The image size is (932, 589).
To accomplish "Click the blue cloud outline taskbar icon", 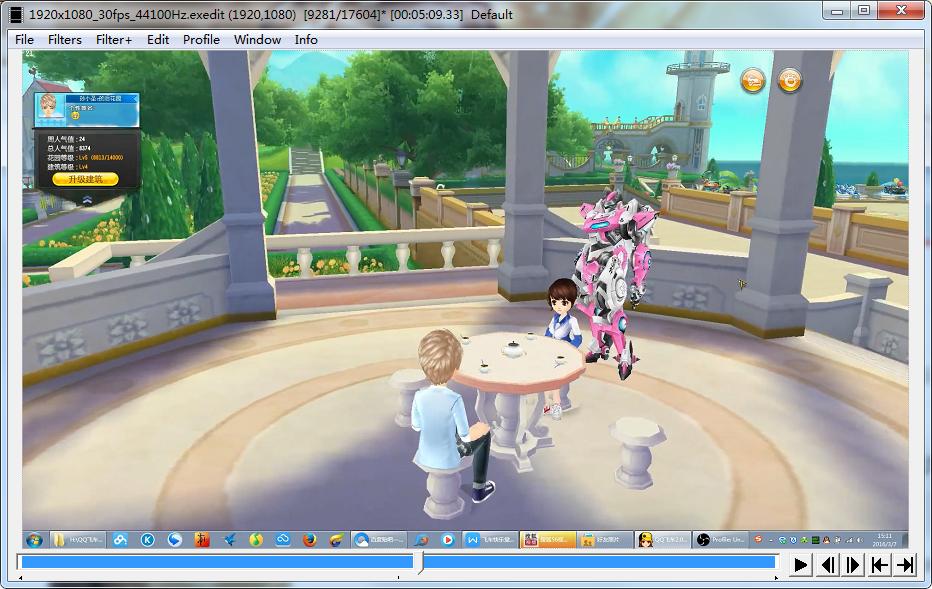I will click(283, 540).
